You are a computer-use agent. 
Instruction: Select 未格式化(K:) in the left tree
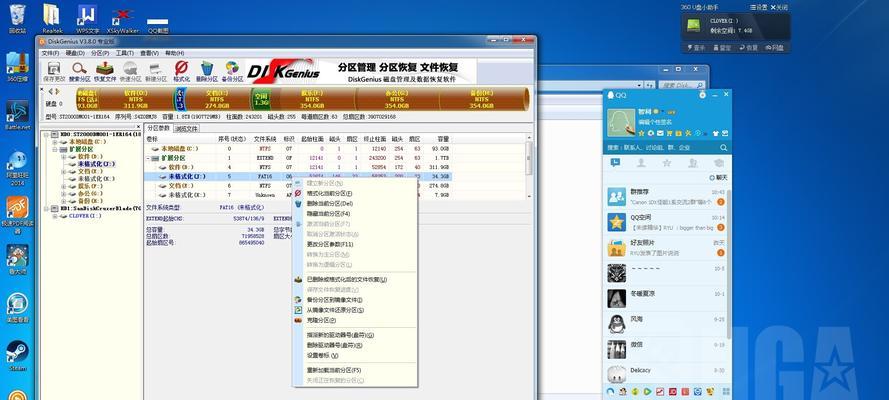click(96, 178)
